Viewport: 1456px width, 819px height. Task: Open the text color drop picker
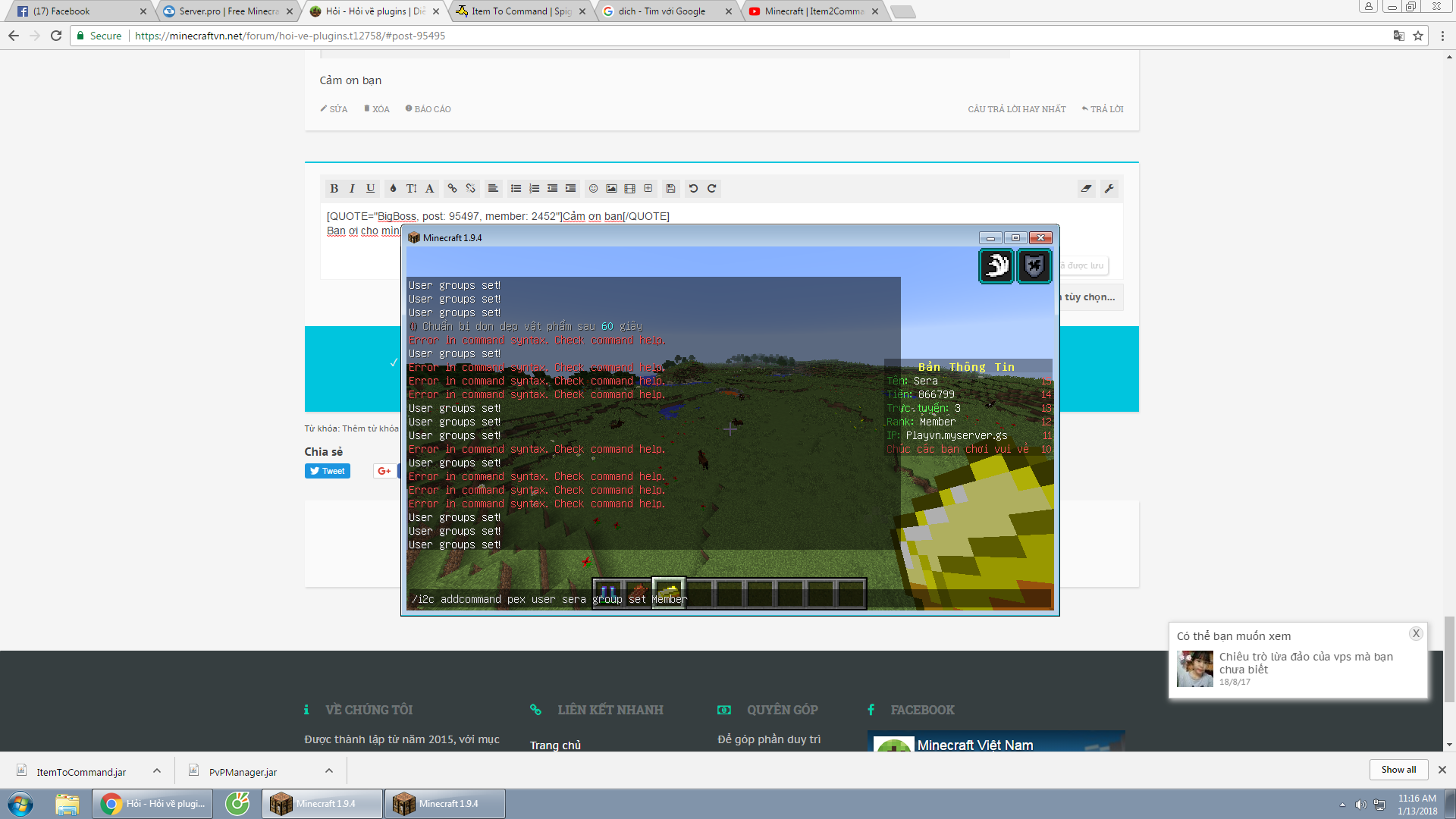point(393,189)
